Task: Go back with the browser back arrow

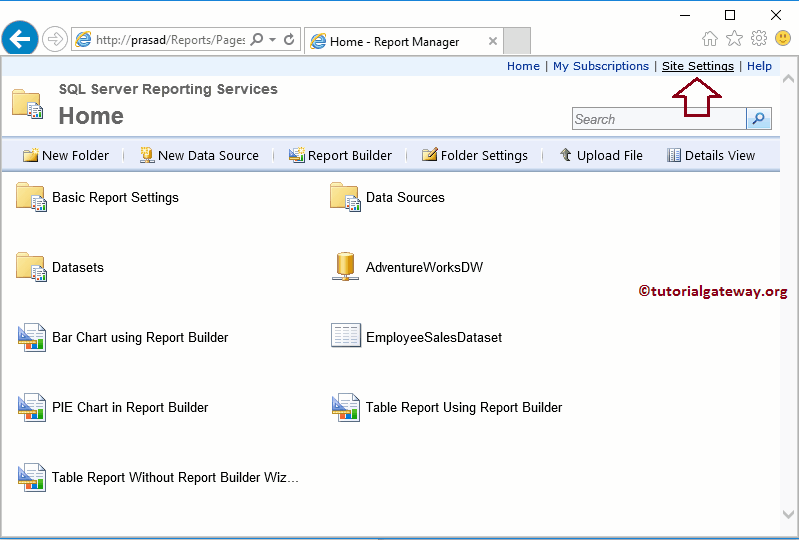Action: pyautogui.click(x=20, y=40)
